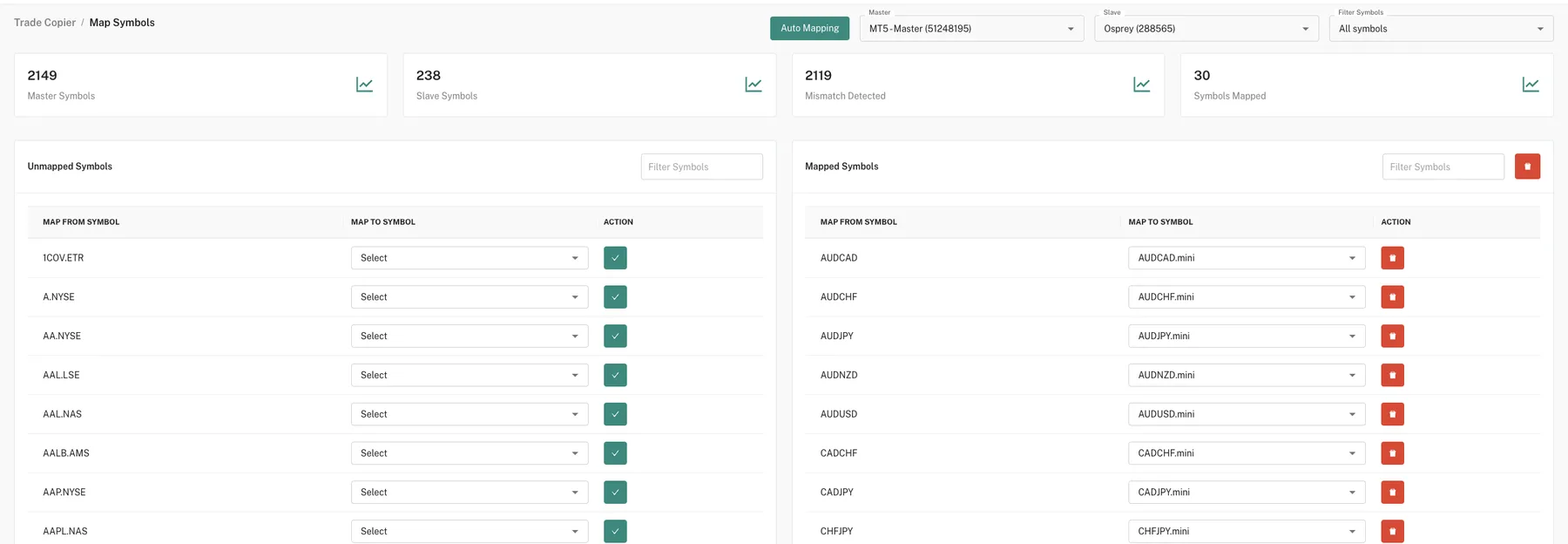
Task: Confirm mapping for A.NYSE
Action: pos(615,297)
